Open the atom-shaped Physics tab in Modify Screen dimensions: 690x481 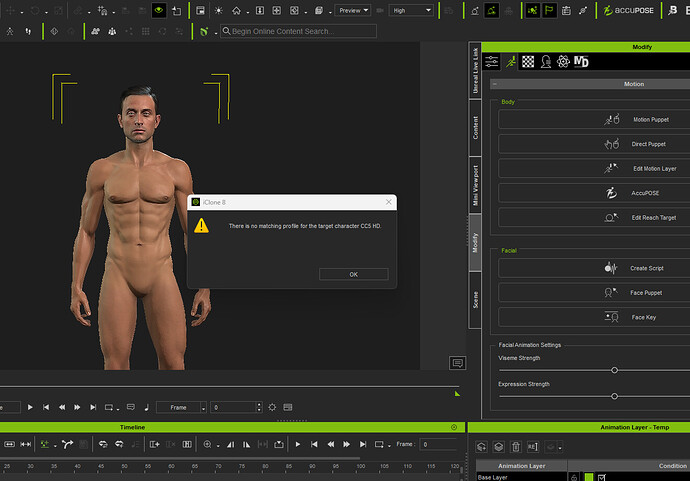click(x=564, y=62)
